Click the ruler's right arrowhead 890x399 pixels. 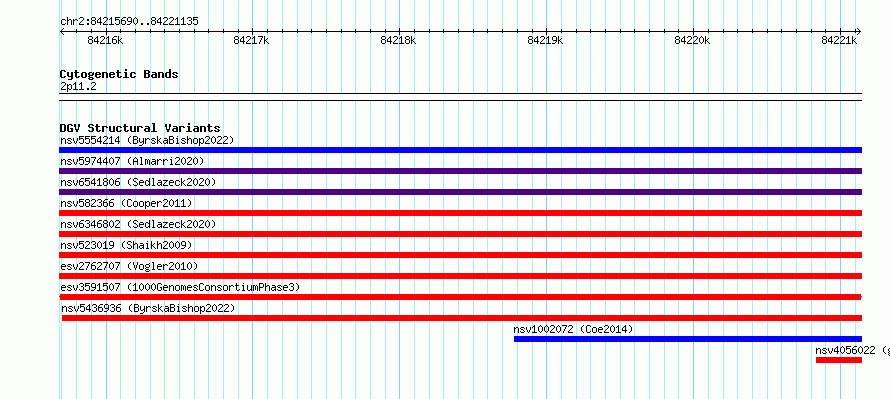click(x=858, y=32)
